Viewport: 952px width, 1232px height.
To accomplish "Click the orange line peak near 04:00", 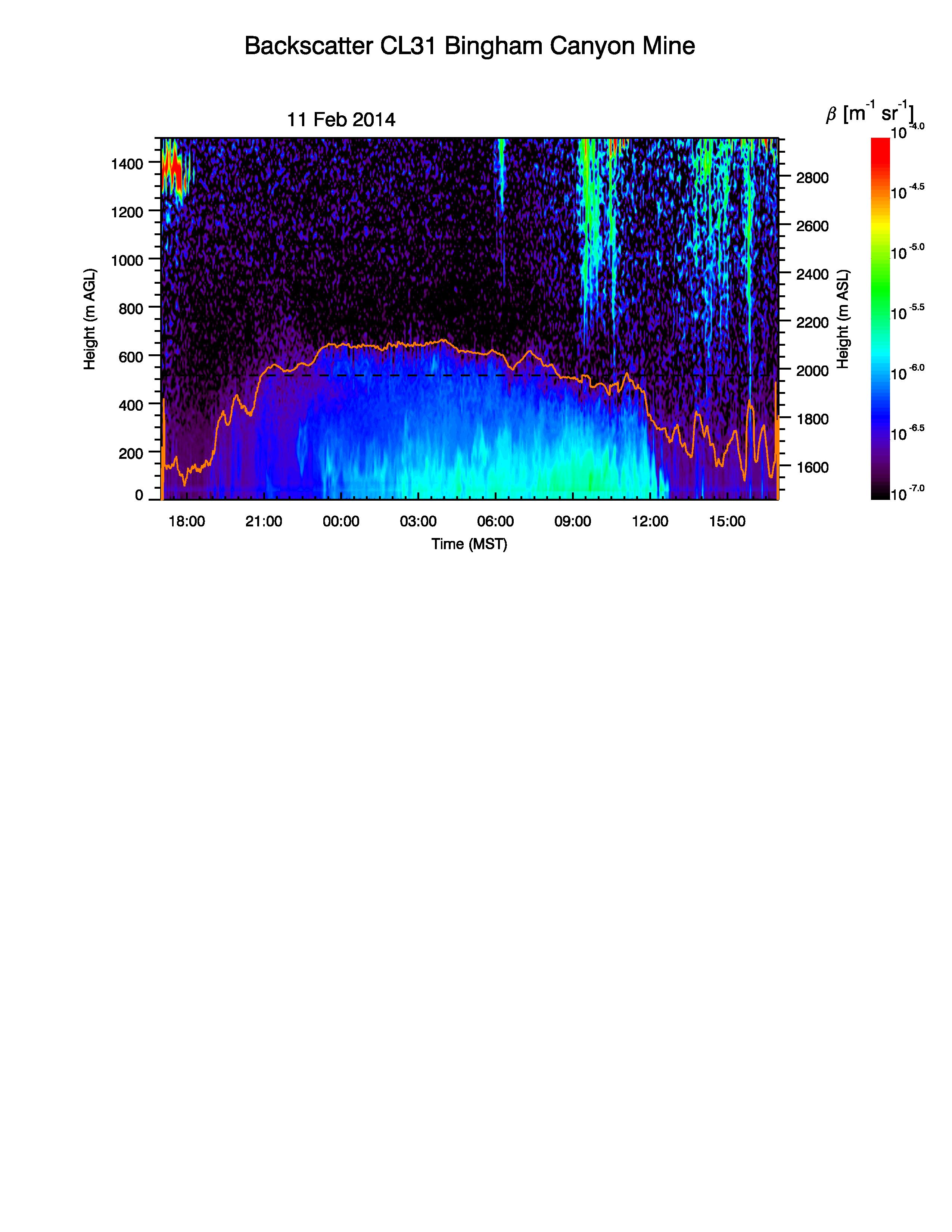I will coord(443,340).
